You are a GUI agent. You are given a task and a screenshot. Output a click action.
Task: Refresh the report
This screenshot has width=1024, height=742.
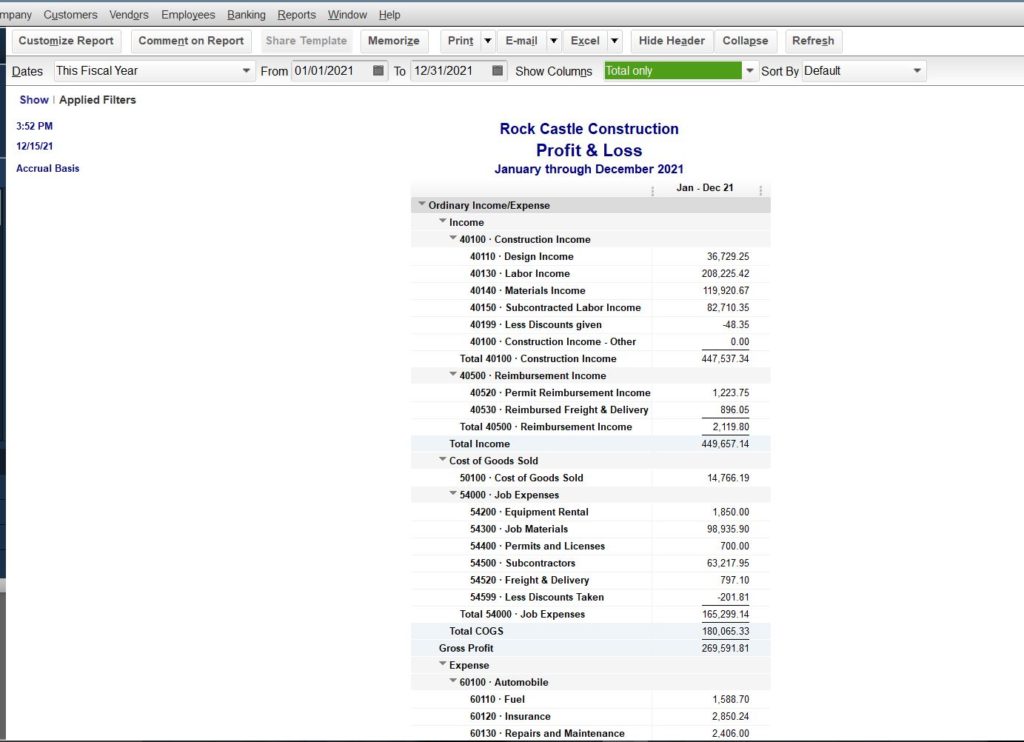point(813,40)
